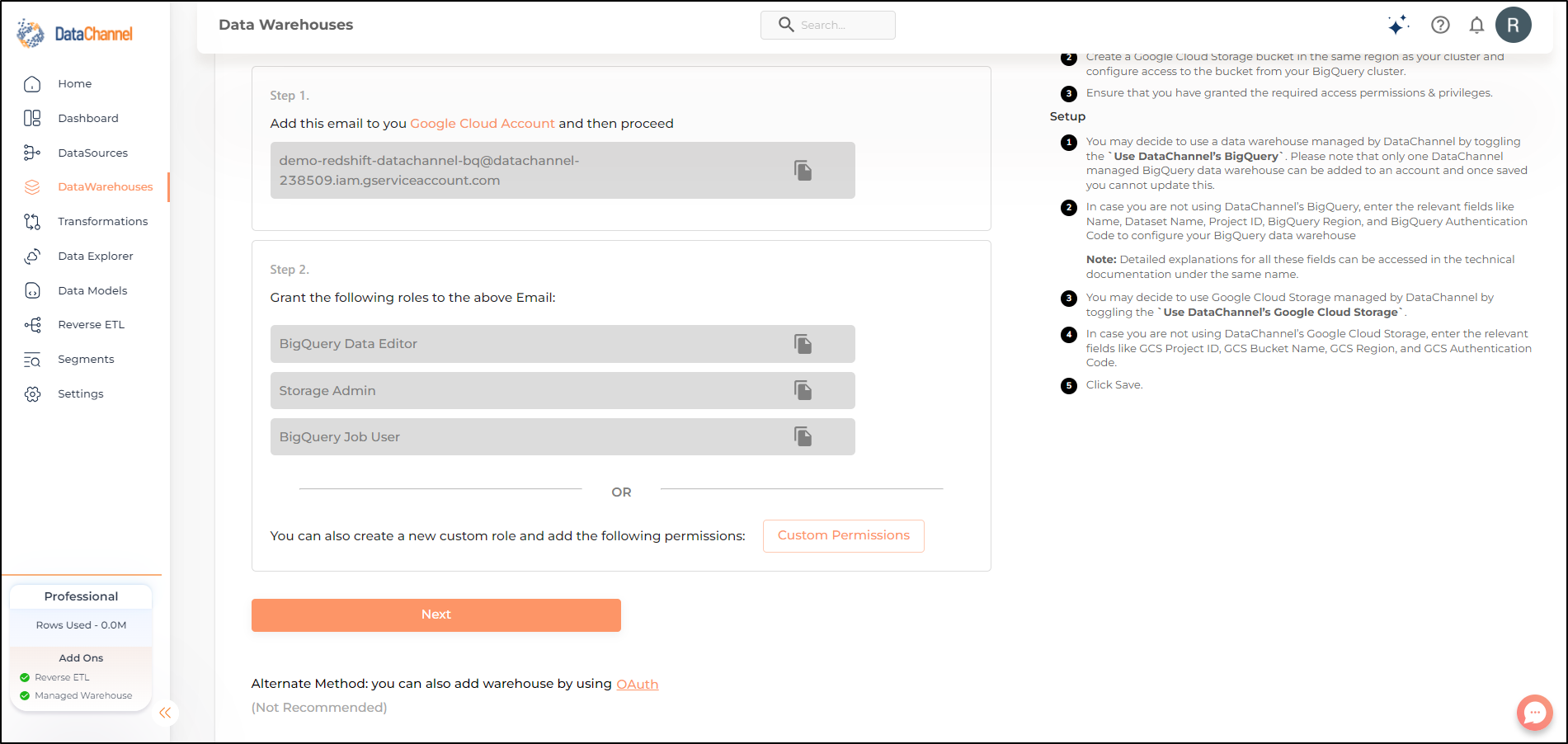Select DataWarehouses in the sidebar
The height and width of the screenshot is (744, 1568).
click(x=106, y=187)
